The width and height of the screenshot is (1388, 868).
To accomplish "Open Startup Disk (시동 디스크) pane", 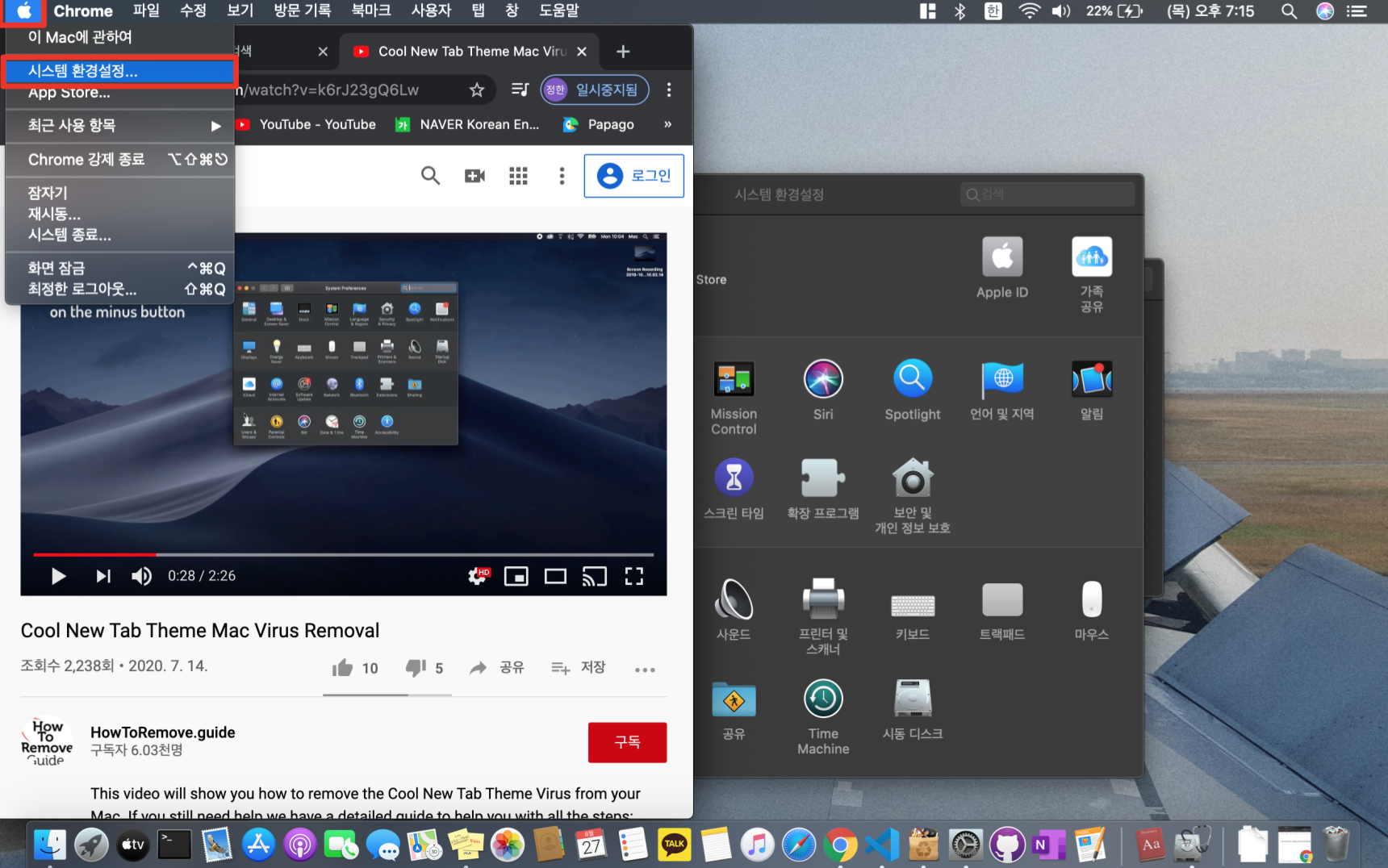I will (x=913, y=710).
